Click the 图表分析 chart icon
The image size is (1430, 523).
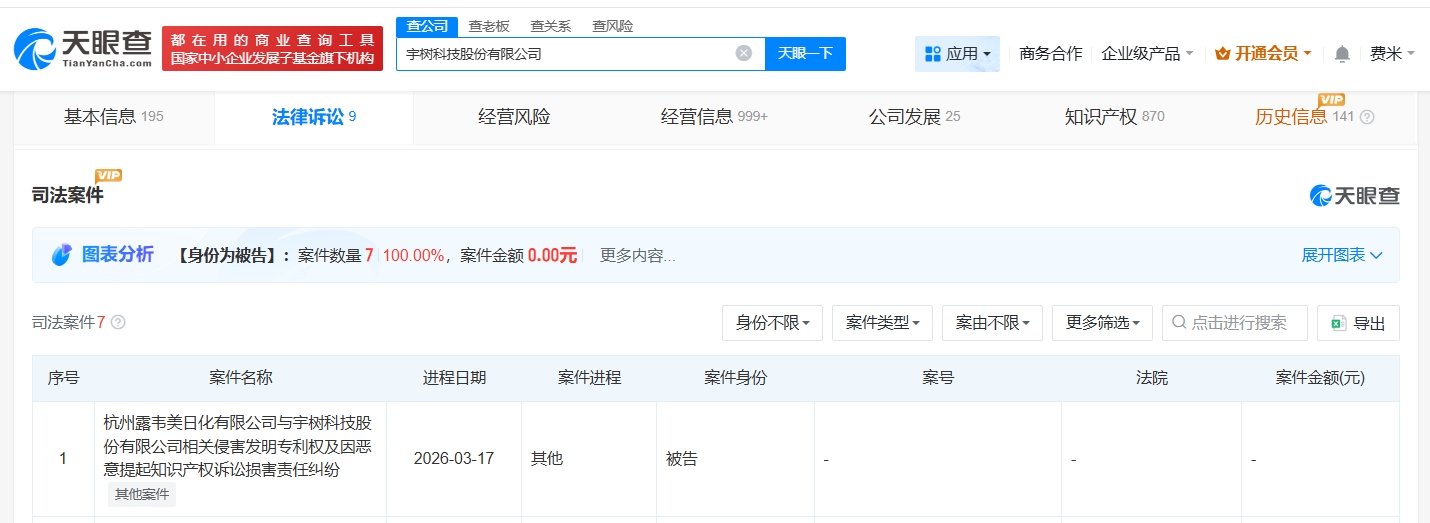tap(62, 255)
